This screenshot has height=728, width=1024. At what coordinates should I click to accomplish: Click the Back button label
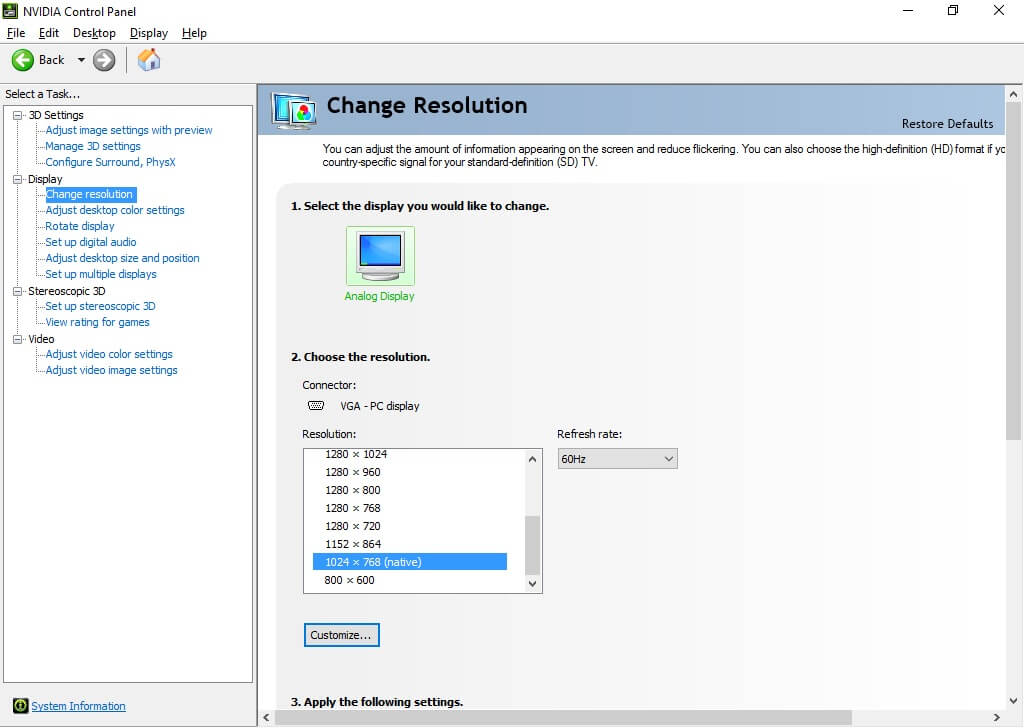pyautogui.click(x=52, y=60)
